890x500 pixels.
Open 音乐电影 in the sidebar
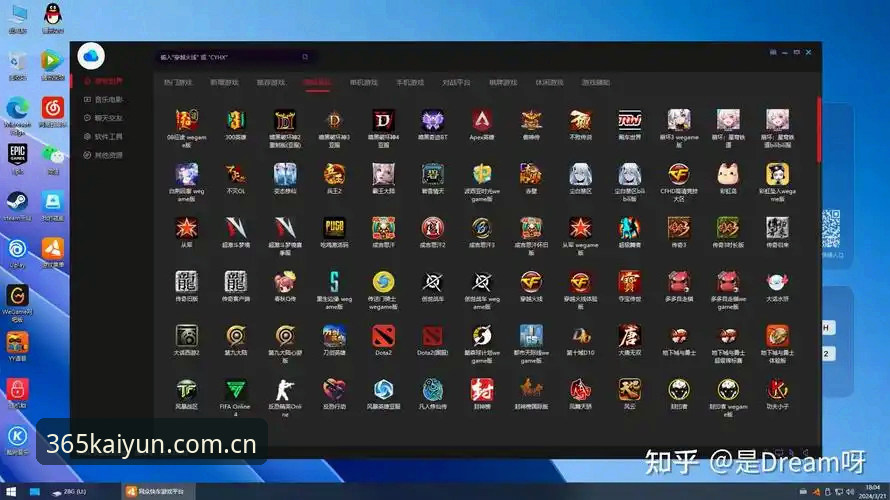(103, 99)
